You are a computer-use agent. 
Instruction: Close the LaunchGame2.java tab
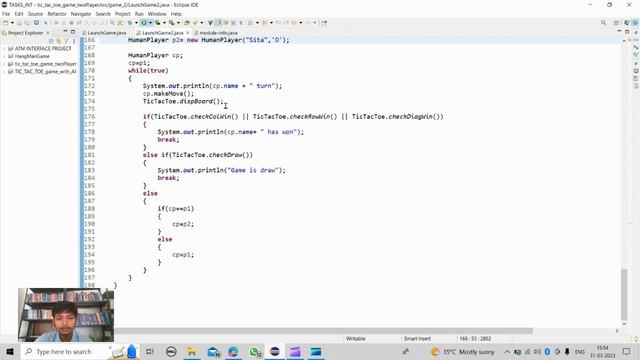(x=188, y=33)
